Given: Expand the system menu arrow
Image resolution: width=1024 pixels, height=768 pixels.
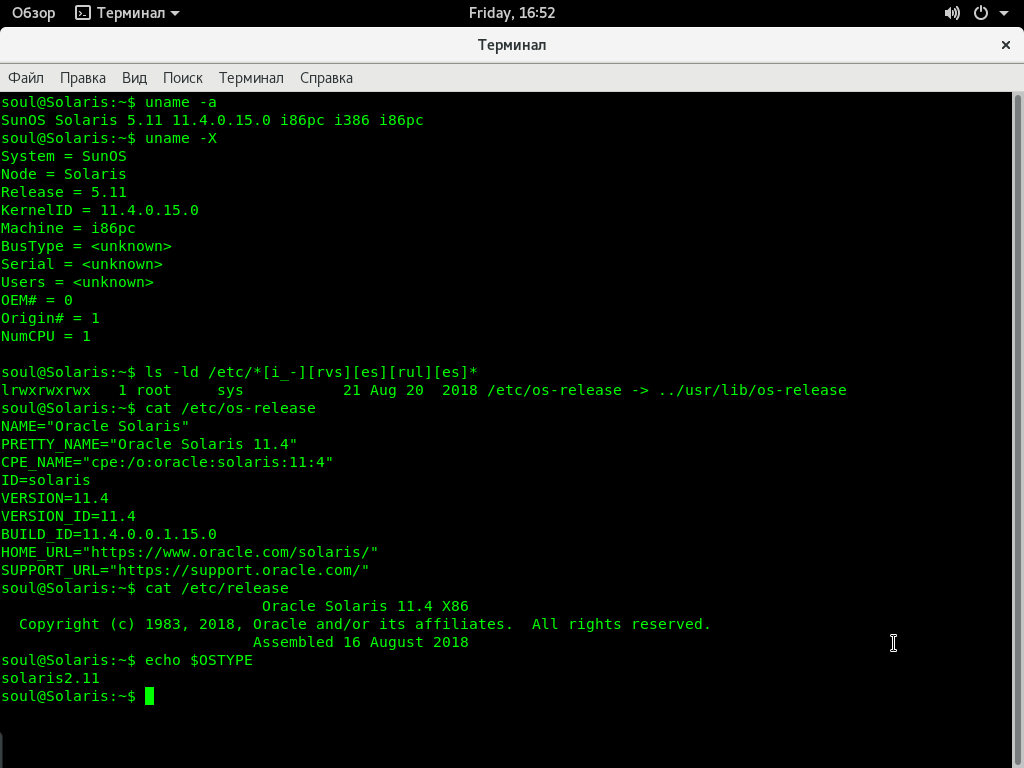Looking at the screenshot, I should [x=1004, y=13].
